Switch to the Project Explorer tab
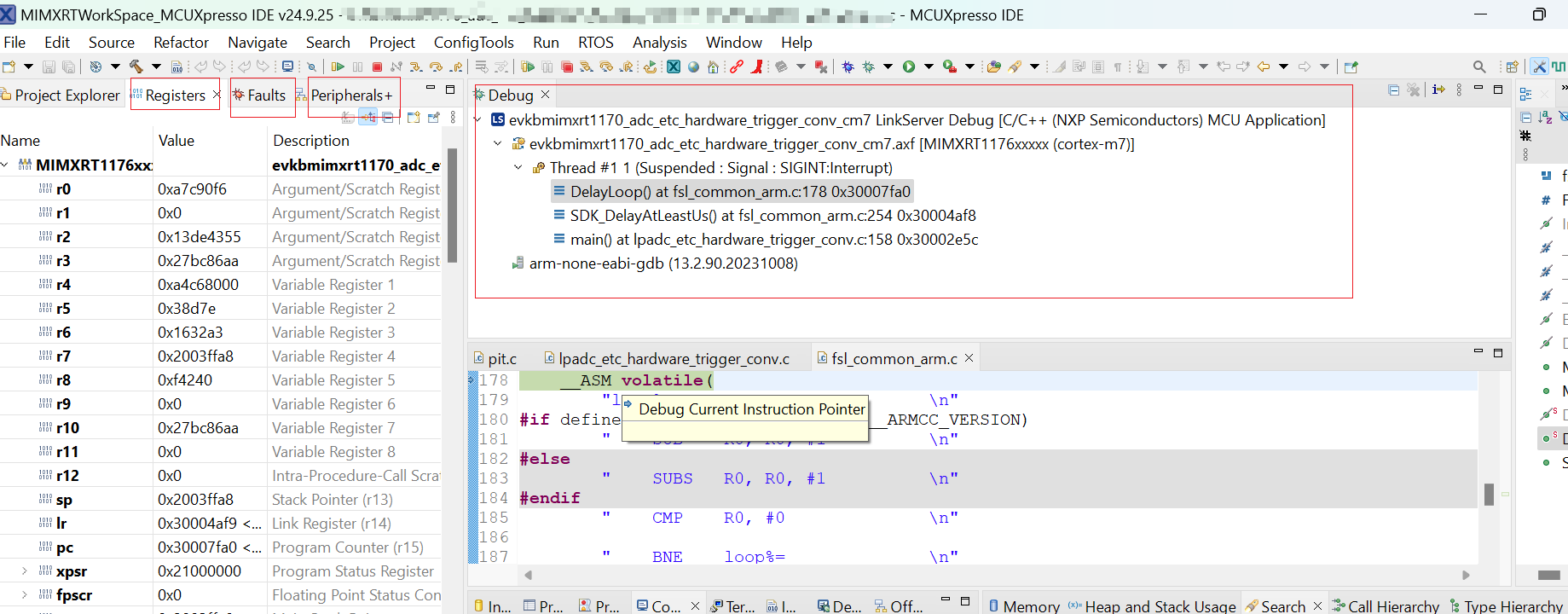The image size is (1568, 614). pos(61,96)
